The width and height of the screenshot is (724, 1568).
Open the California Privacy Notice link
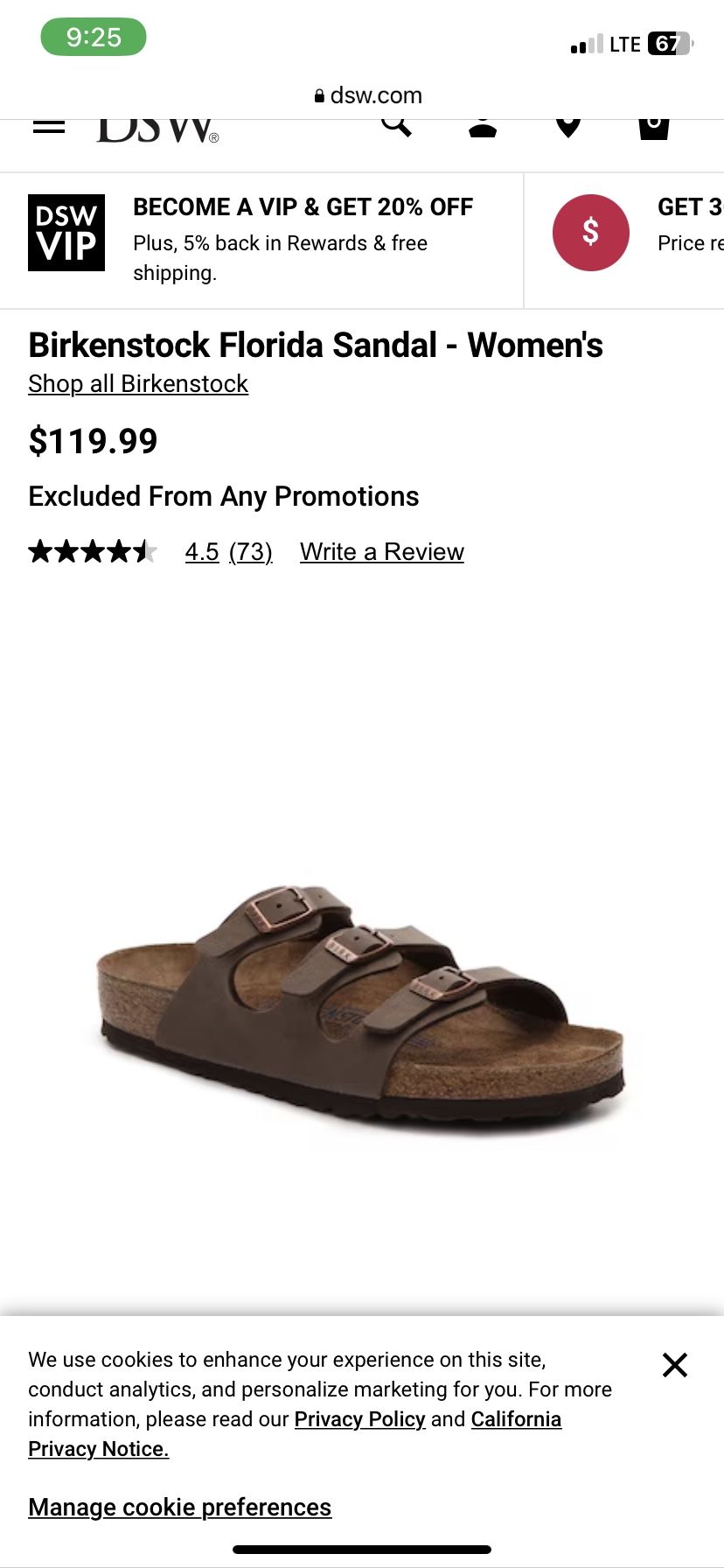tap(295, 1434)
